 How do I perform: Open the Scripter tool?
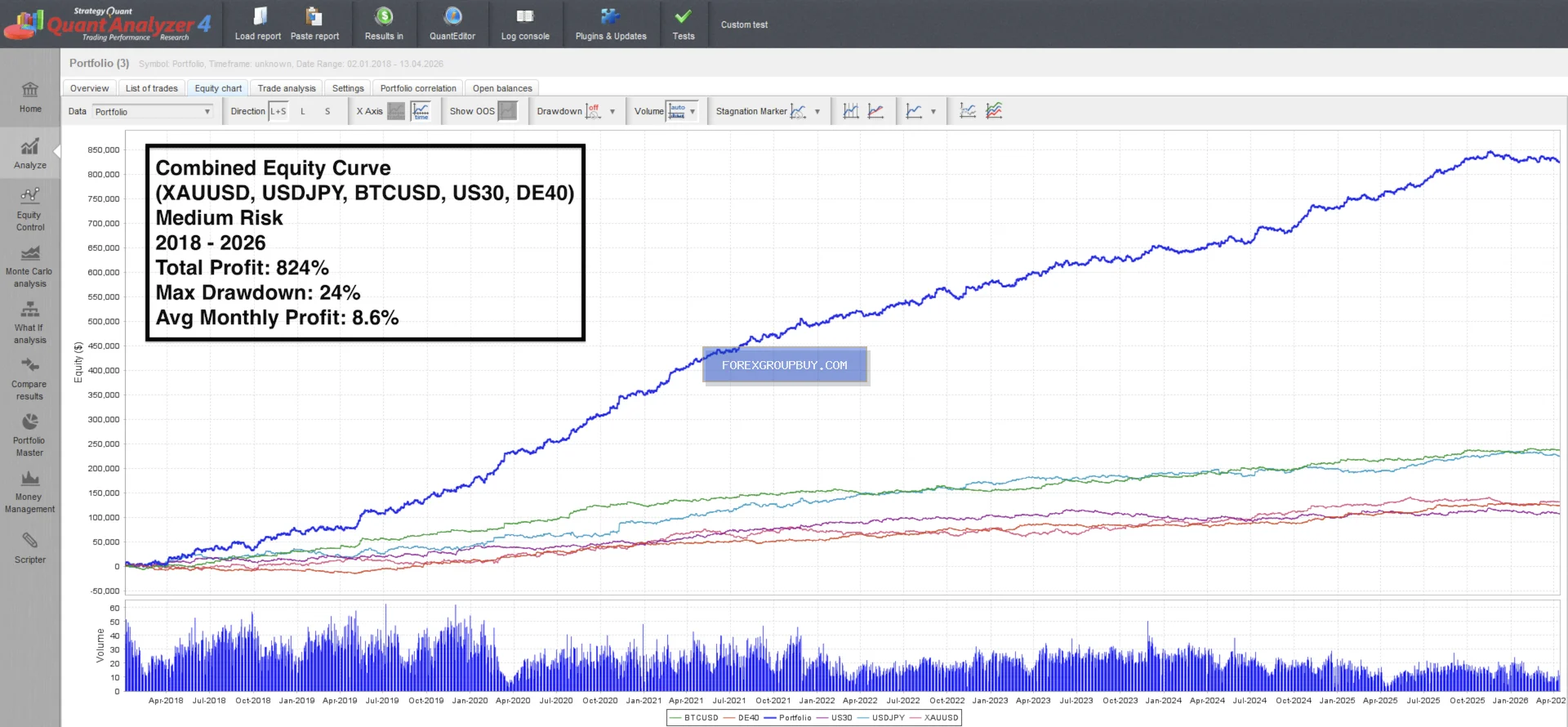(30, 548)
